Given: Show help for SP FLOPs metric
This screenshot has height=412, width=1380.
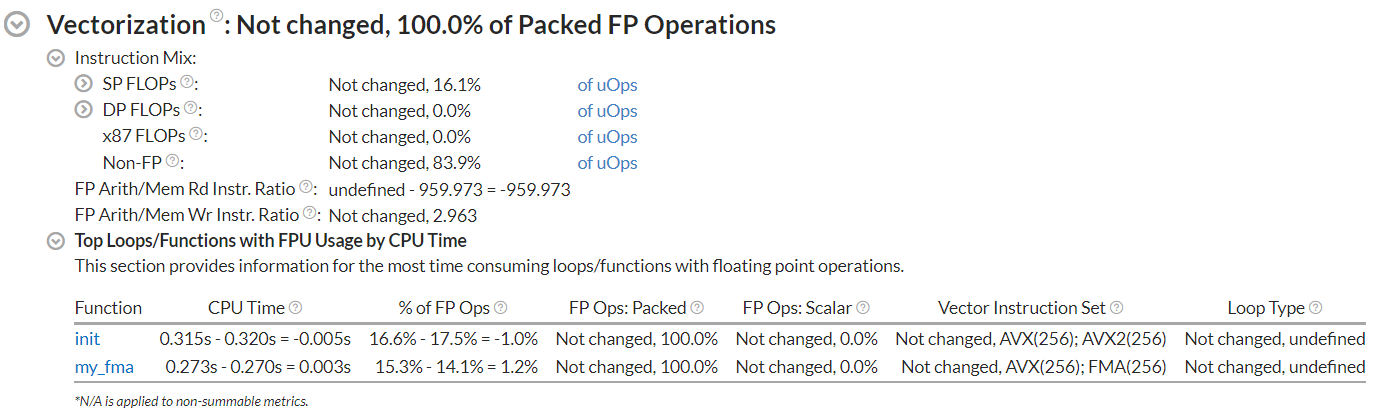Looking at the screenshot, I should click(186, 83).
